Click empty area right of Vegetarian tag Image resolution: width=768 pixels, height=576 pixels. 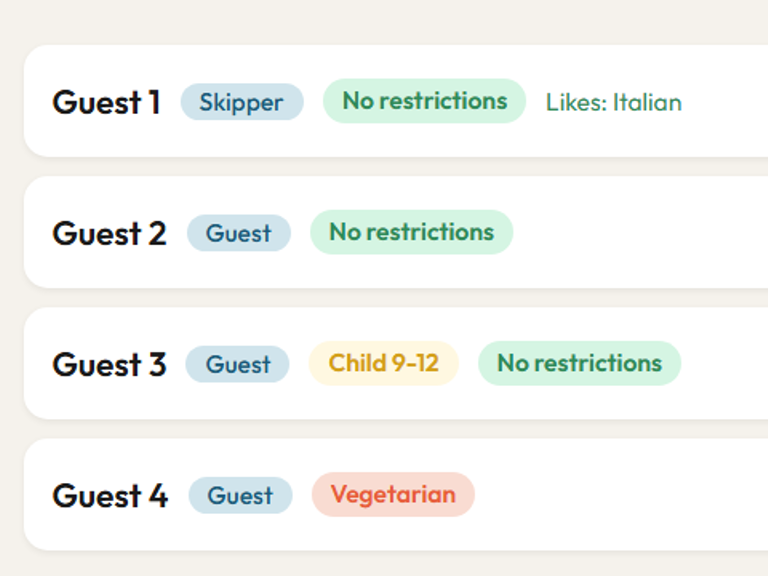620,495
